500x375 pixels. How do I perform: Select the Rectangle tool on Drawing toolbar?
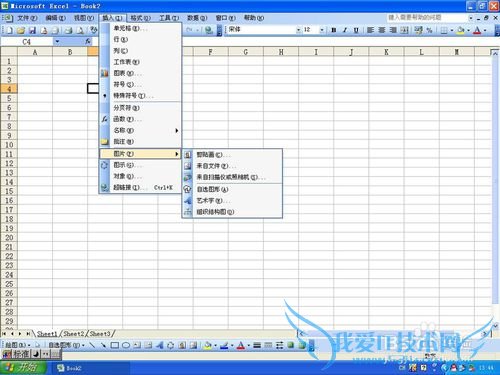pyautogui.click(x=115, y=345)
